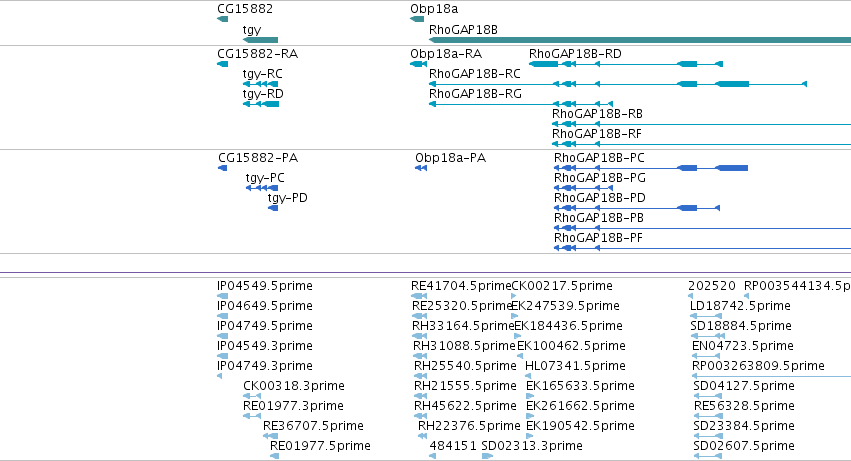
Task: Click the RhoGAP18B-PD protein label
Action: (x=600, y=198)
